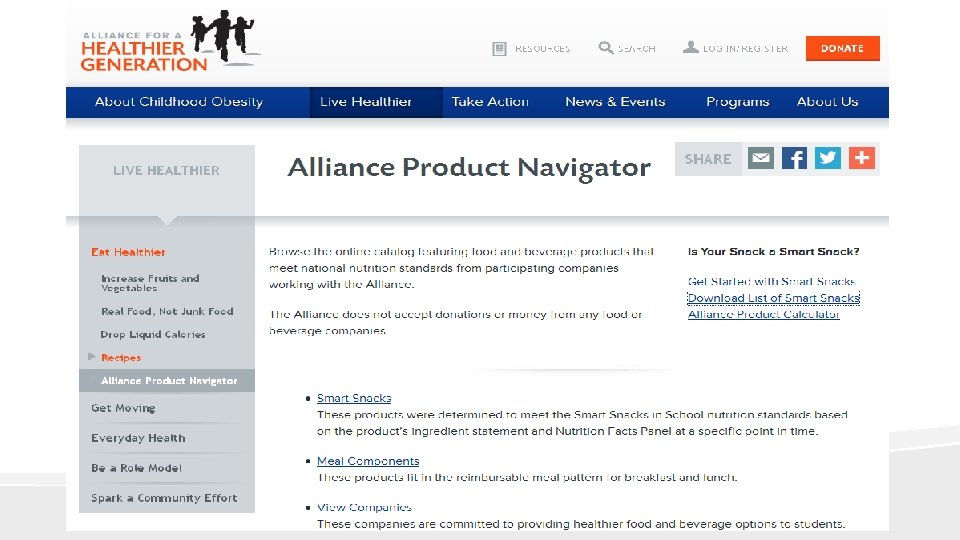Open Spark a Community Effort section
Screen dimensions: 960x540
pyautogui.click(x=163, y=498)
